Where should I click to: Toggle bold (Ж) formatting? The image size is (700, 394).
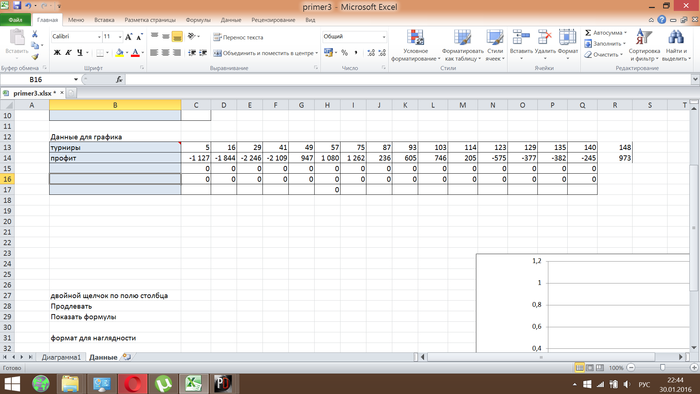tap(57, 53)
